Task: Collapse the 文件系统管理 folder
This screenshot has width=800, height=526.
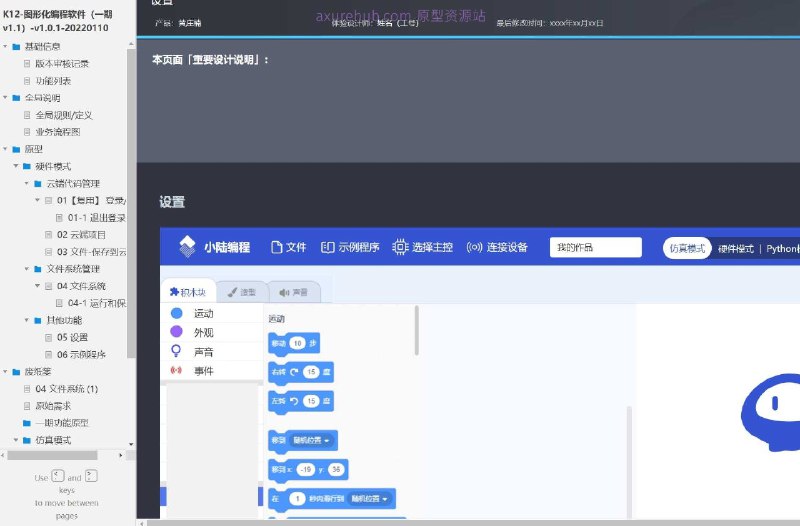Action: coord(27,268)
